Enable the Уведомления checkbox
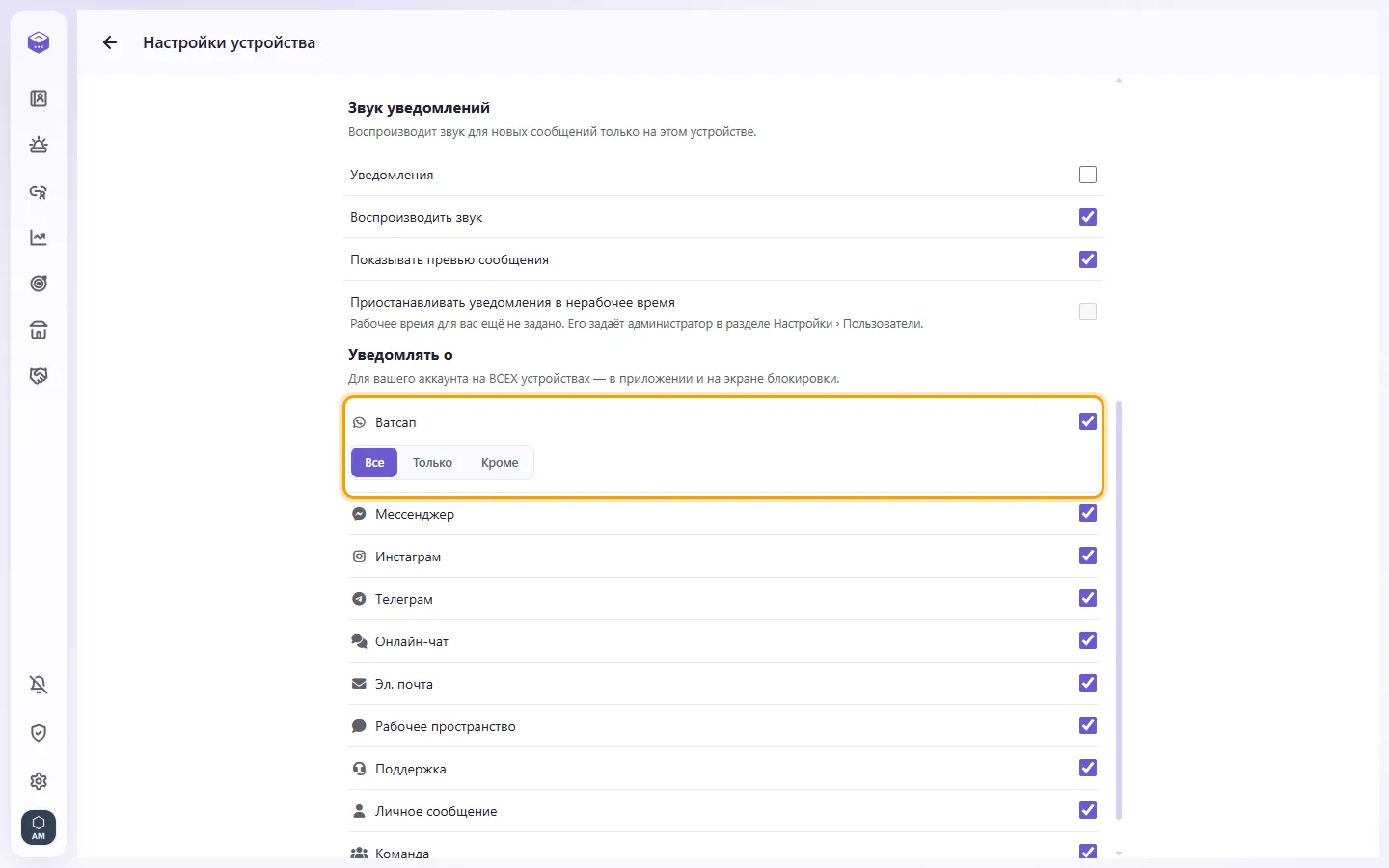Viewport: 1389px width, 868px height. tap(1088, 175)
